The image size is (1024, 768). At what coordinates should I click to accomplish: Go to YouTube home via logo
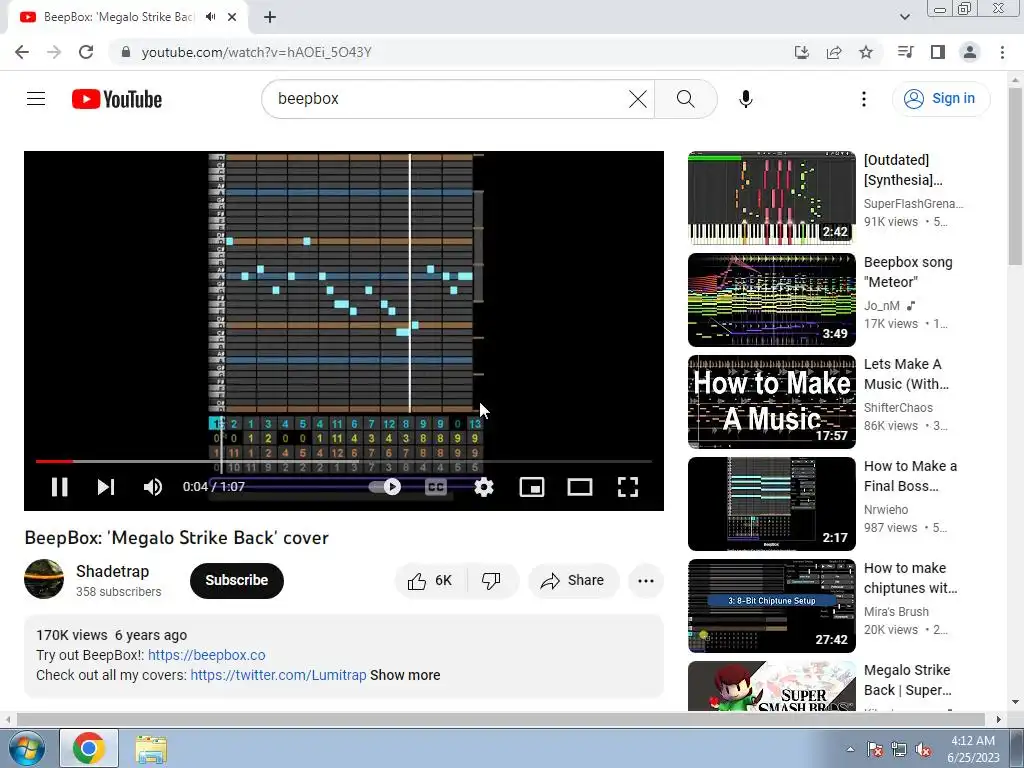[x=117, y=99]
